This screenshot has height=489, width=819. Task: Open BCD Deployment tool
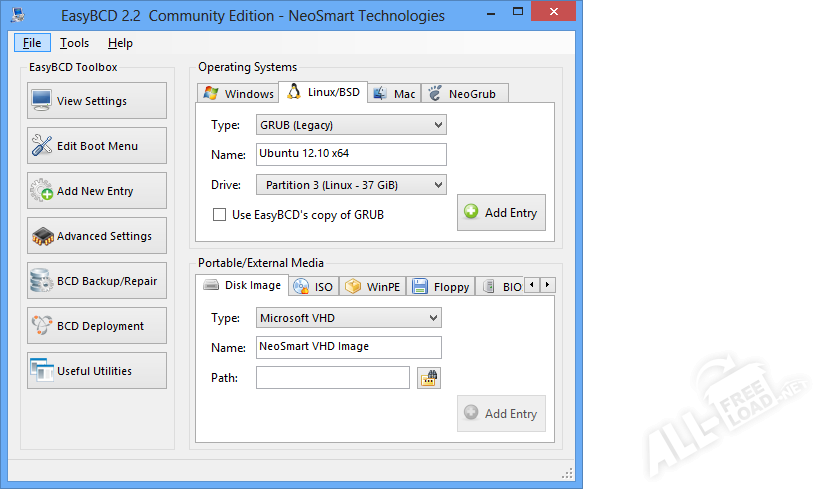(x=97, y=326)
